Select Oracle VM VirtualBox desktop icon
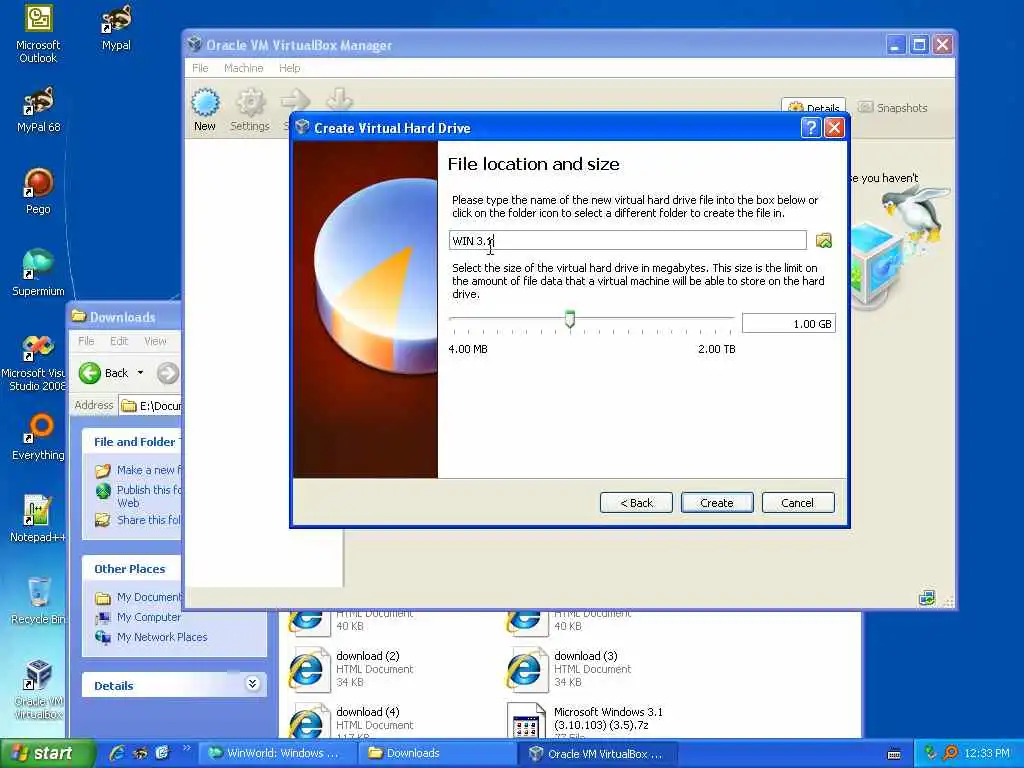 38,690
